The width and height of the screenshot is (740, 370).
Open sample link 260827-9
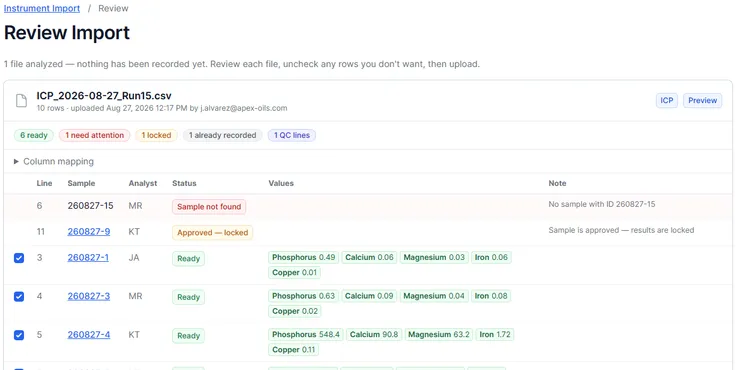[x=89, y=232]
